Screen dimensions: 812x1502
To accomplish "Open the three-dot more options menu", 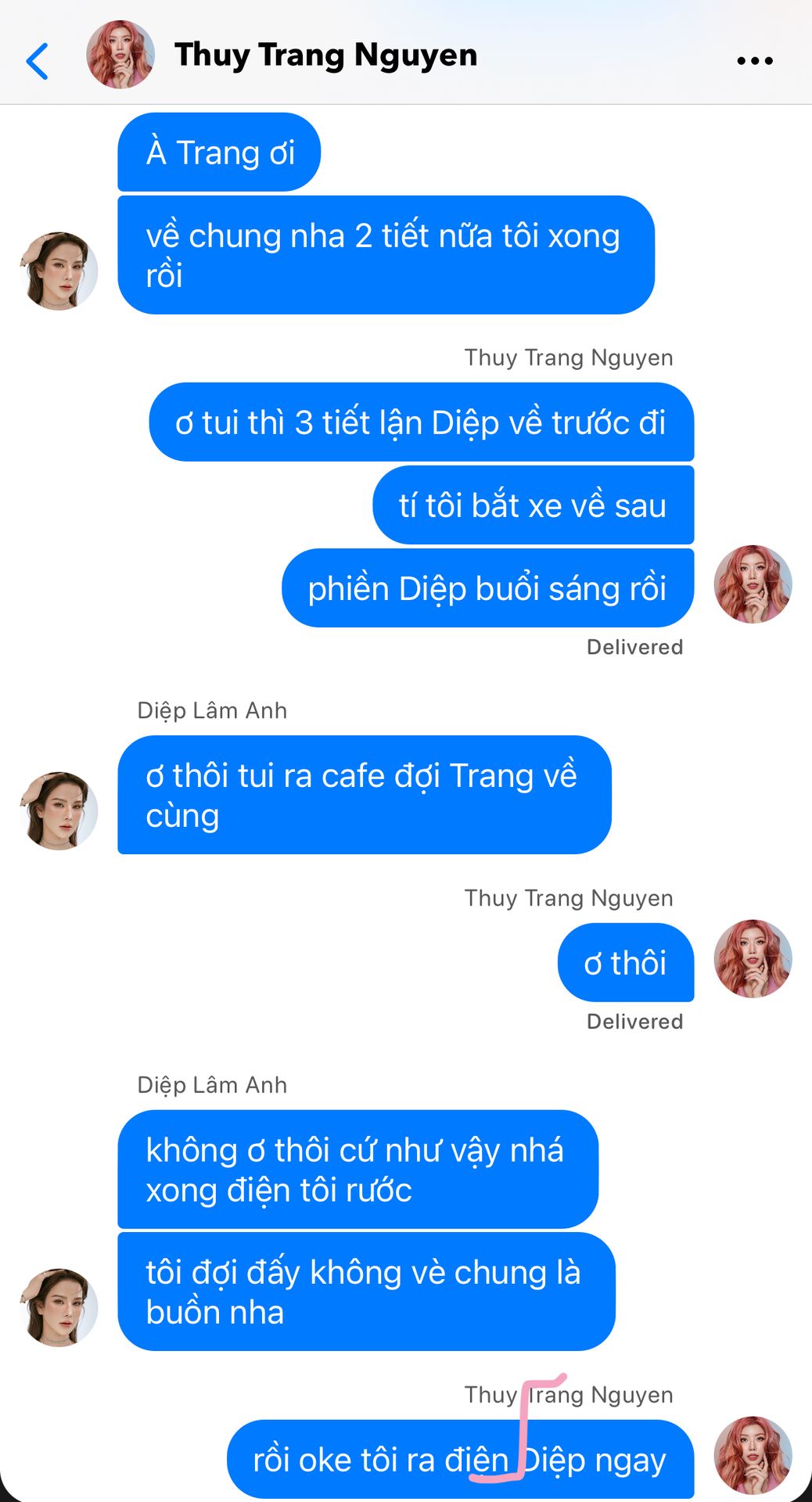I will coord(755,60).
